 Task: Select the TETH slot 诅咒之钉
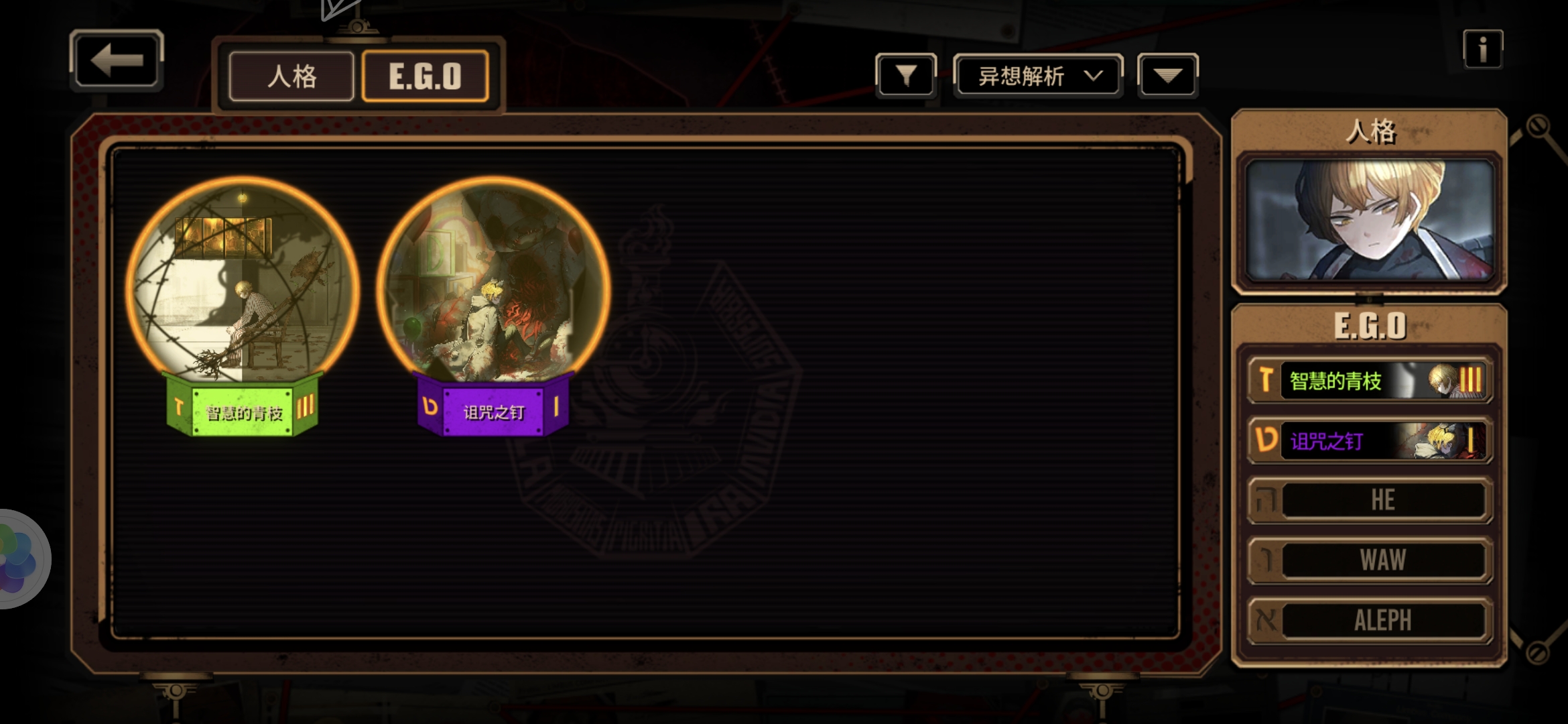tap(1370, 440)
